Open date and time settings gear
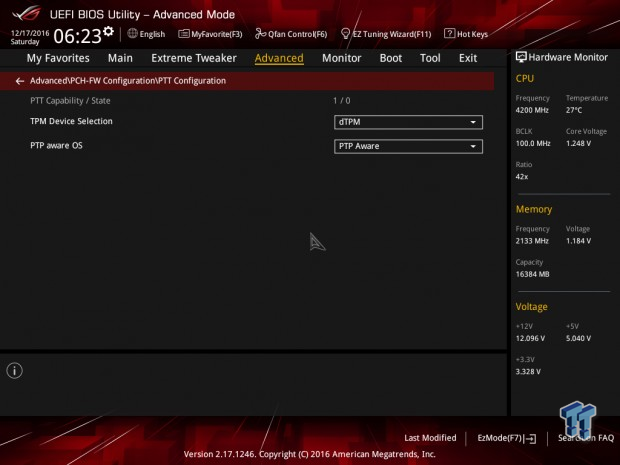The height and width of the screenshot is (465, 620). pos(108,31)
